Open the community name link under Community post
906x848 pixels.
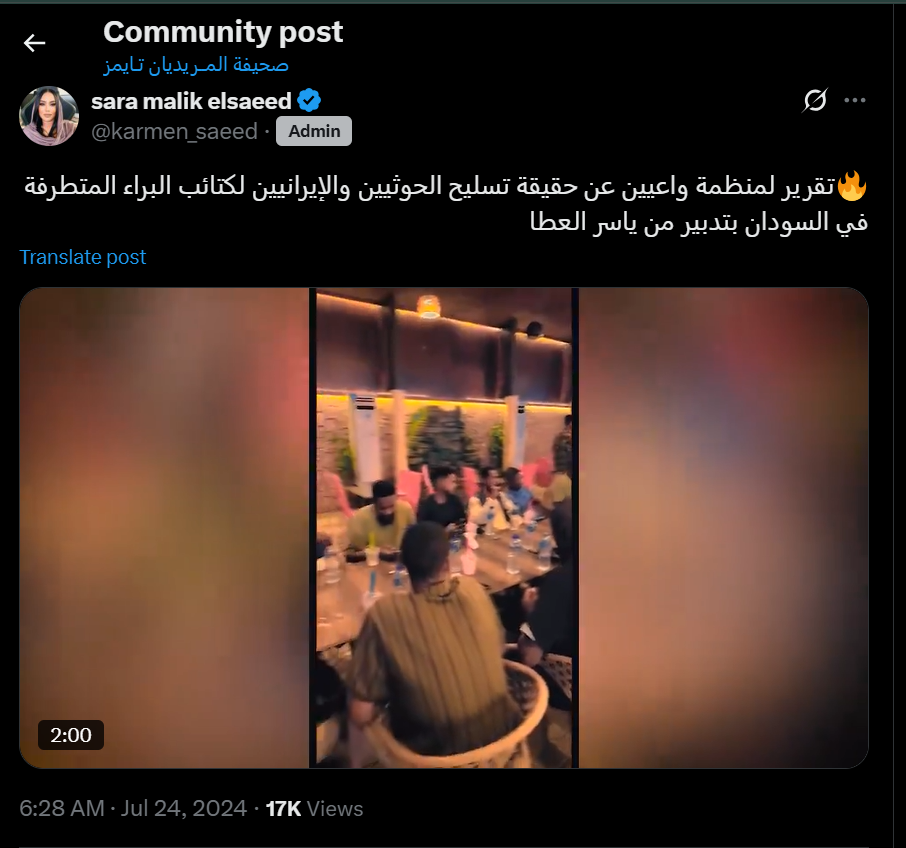[x=196, y=65]
